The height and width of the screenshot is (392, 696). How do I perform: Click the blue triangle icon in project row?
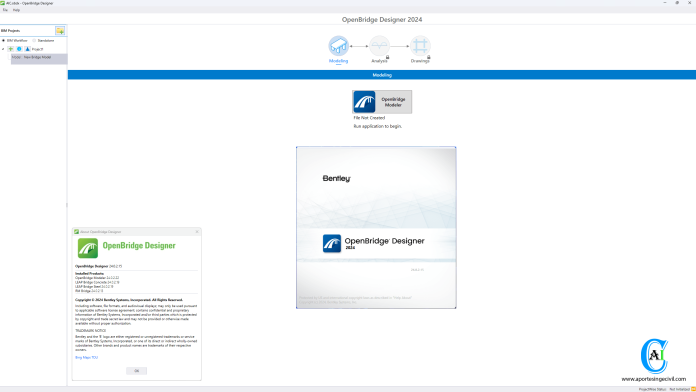tap(28, 49)
